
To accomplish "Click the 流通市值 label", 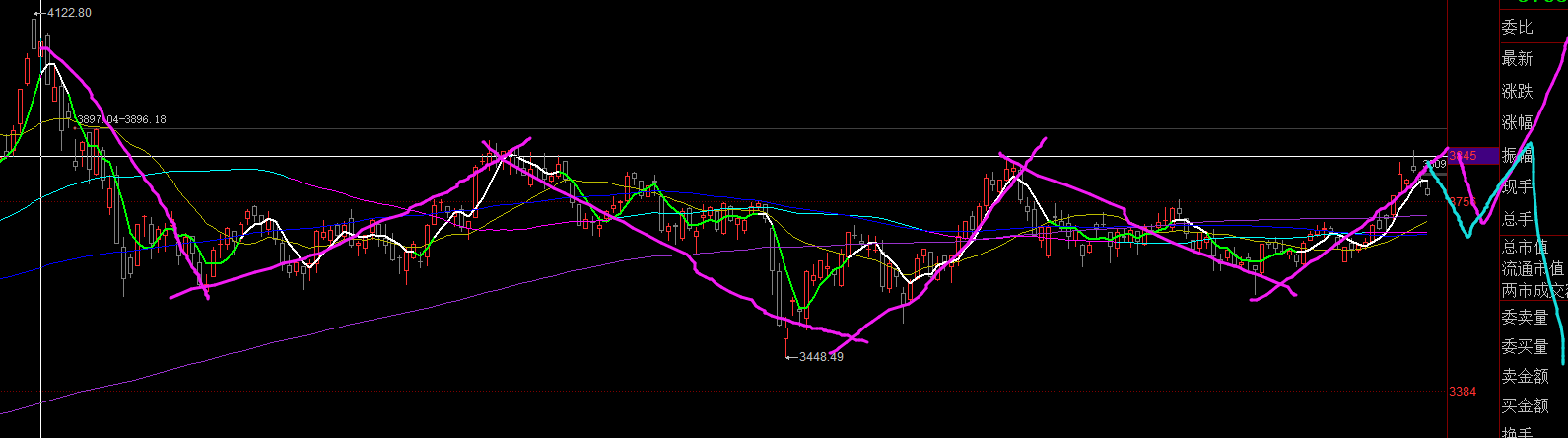I will (x=1533, y=268).
